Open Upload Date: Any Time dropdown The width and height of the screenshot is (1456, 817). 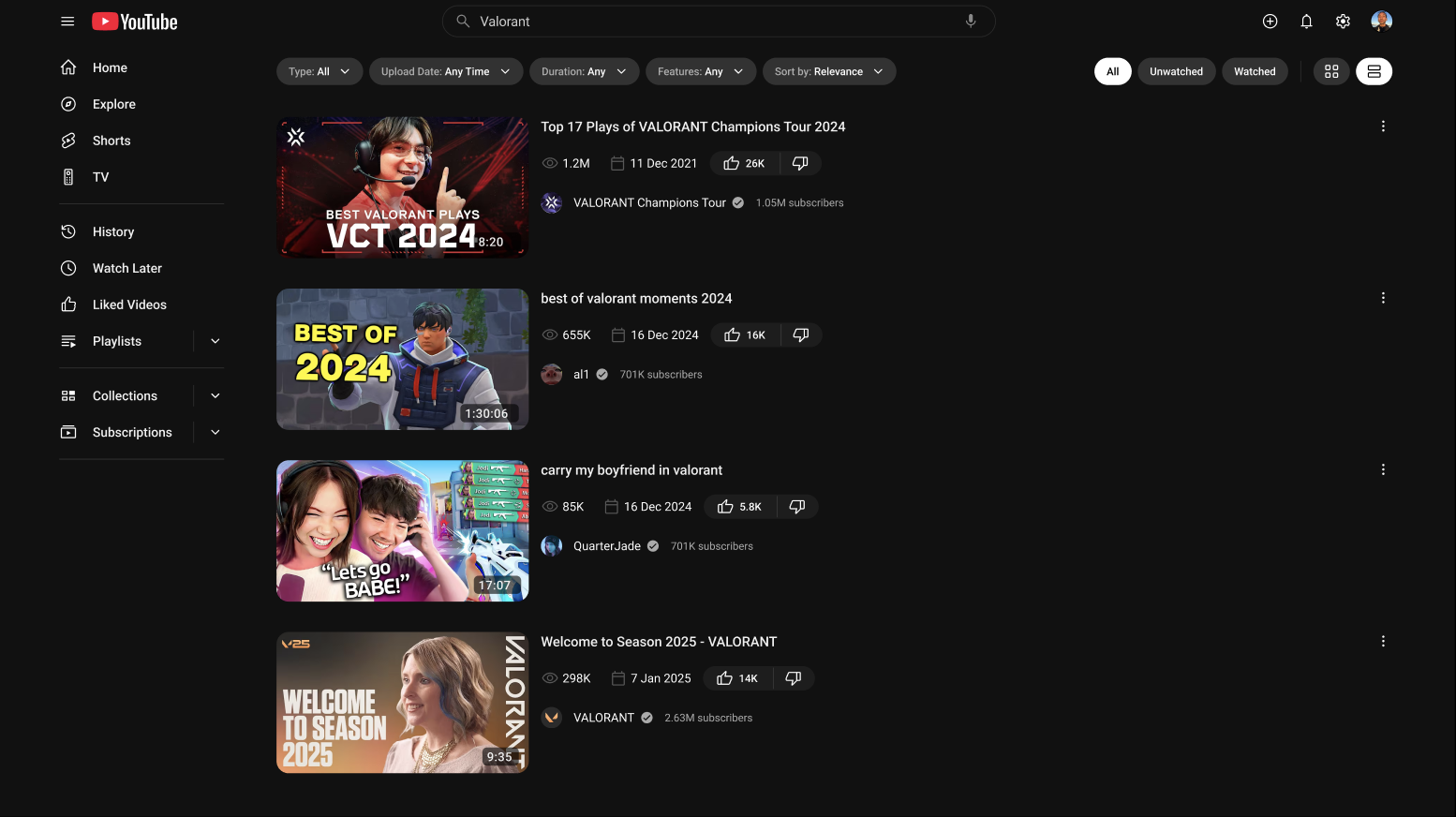click(x=446, y=71)
